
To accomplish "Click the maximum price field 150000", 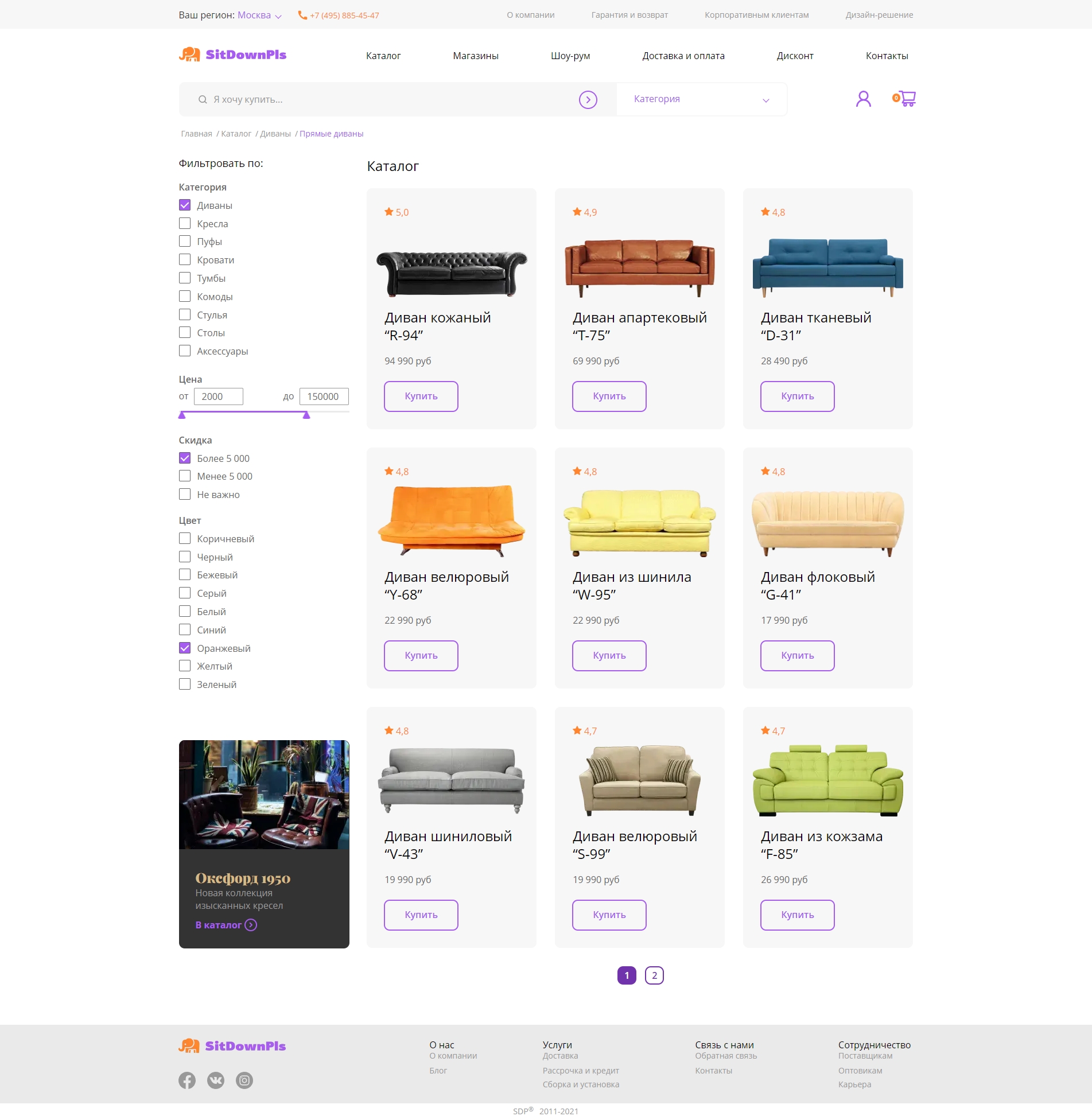I will [x=324, y=396].
